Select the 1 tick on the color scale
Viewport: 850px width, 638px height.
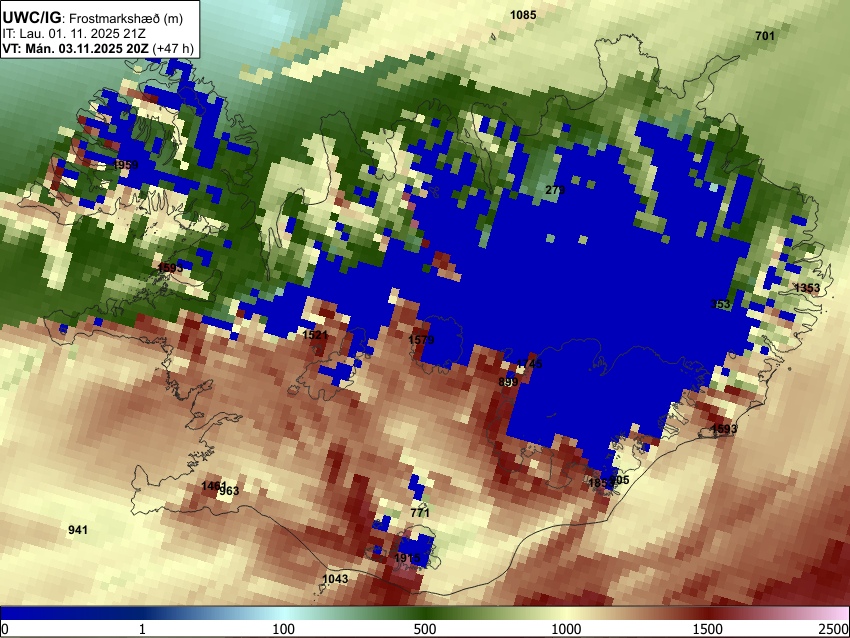point(142,629)
